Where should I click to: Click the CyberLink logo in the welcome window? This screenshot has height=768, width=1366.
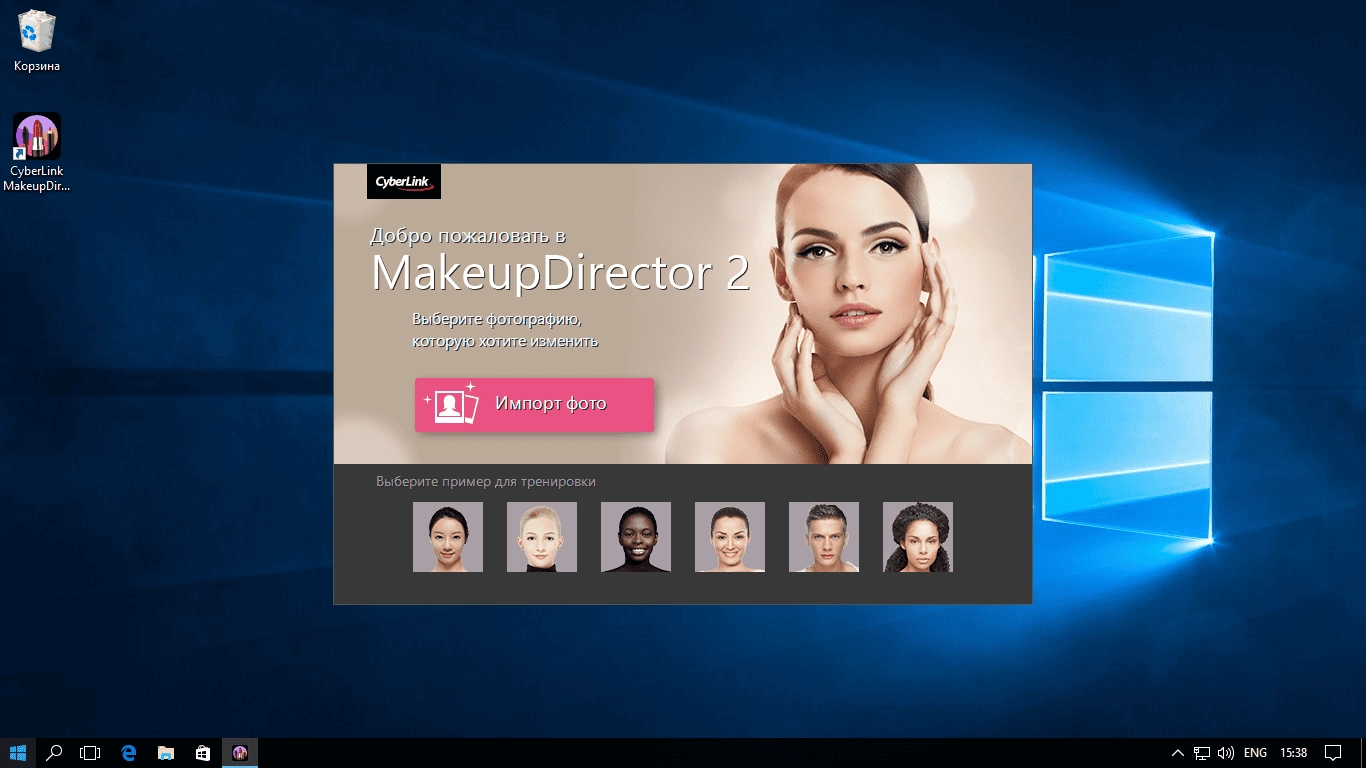click(x=404, y=181)
